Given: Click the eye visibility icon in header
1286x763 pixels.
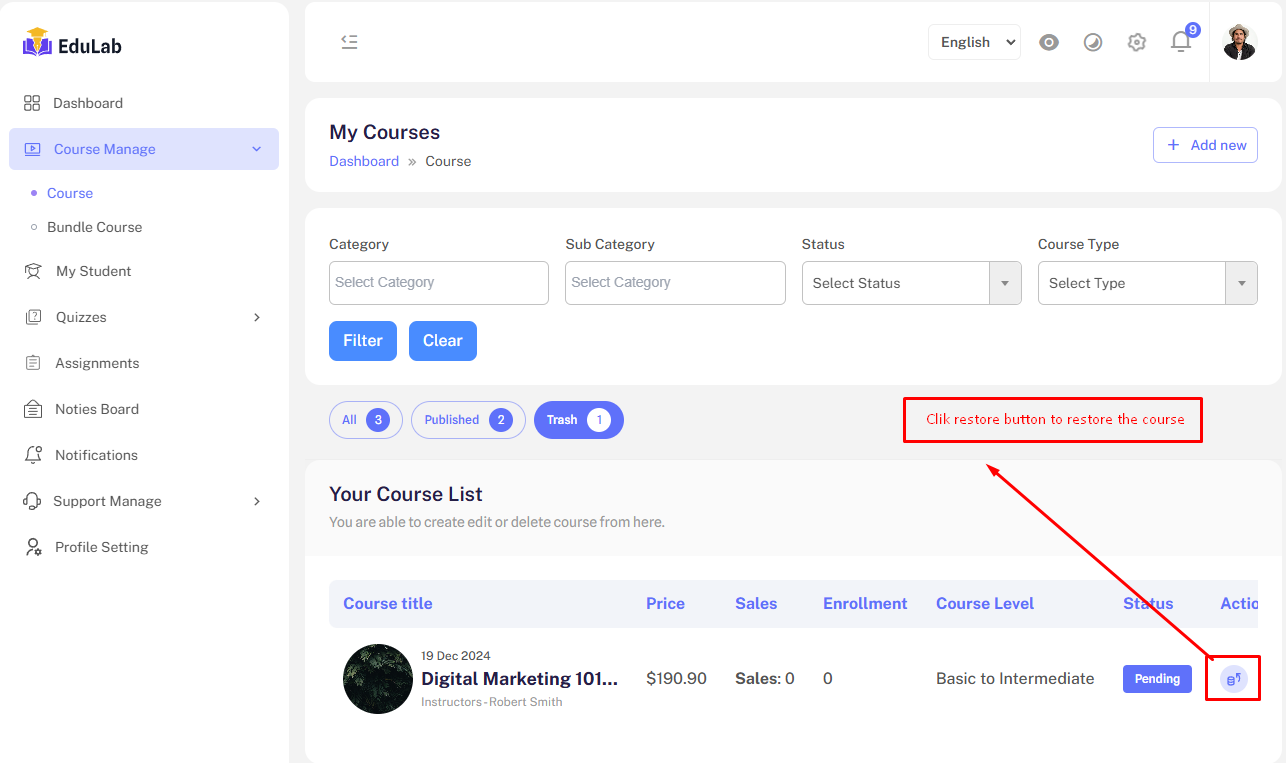Looking at the screenshot, I should click(x=1049, y=42).
